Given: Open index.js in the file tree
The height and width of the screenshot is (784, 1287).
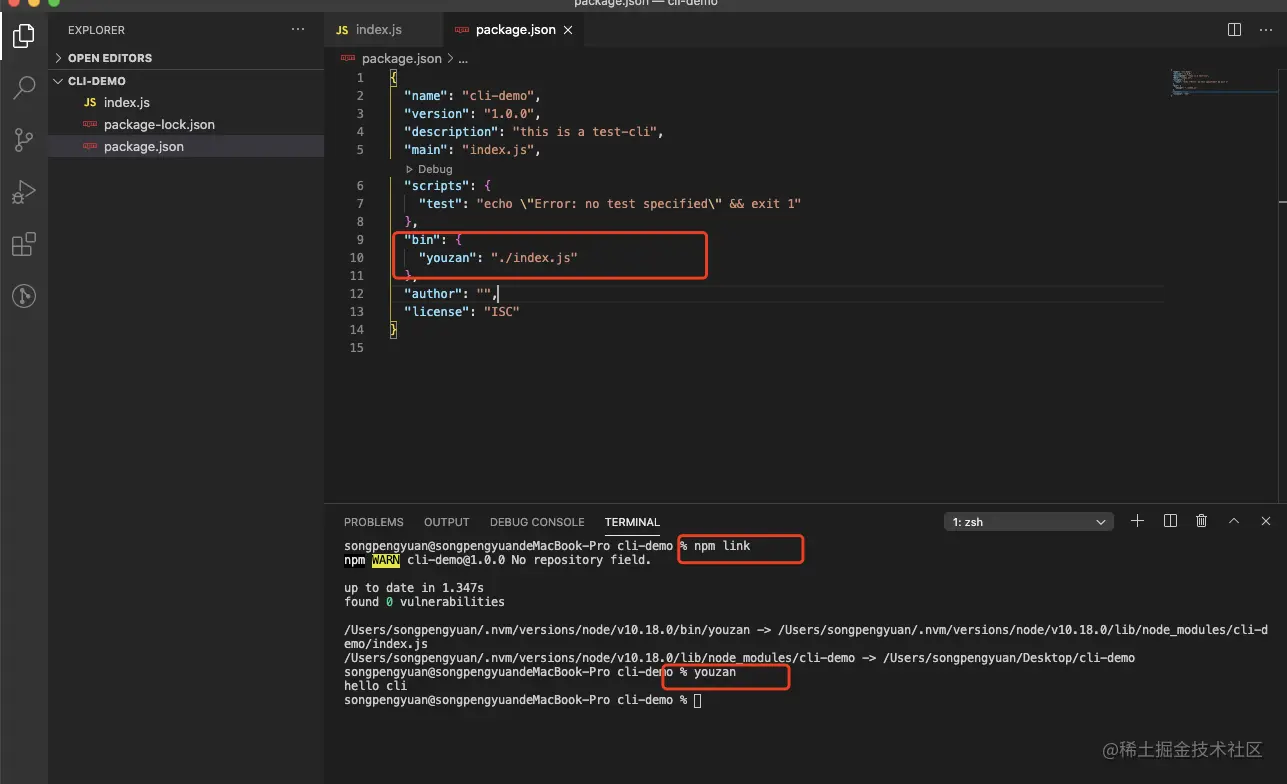Looking at the screenshot, I should click(186, 103).
